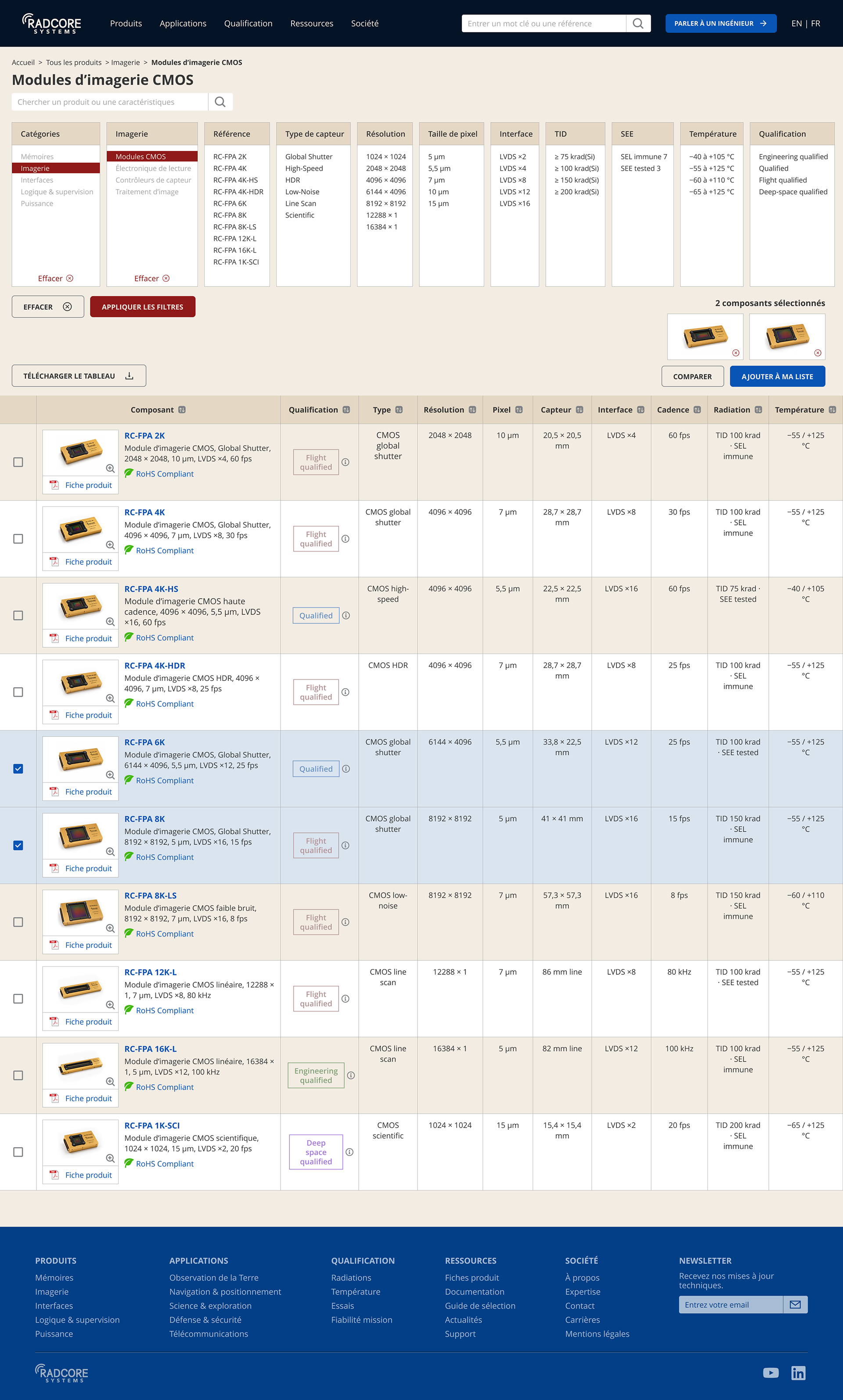The height and width of the screenshot is (1400, 843).
Task: Zoom the RC-FPA 4K-HS product image
Action: [110, 621]
